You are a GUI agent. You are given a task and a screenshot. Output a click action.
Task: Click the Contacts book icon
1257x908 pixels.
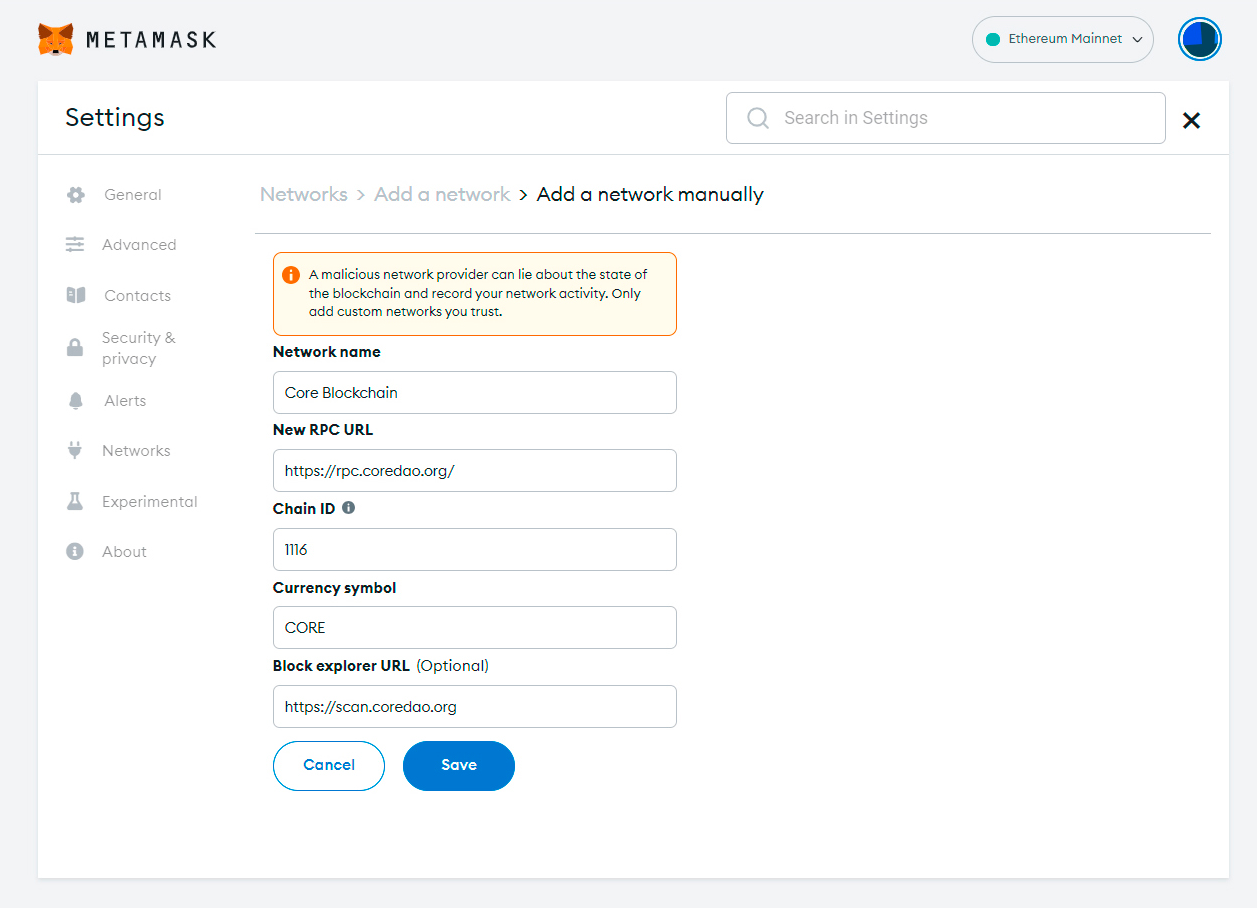[76, 296]
